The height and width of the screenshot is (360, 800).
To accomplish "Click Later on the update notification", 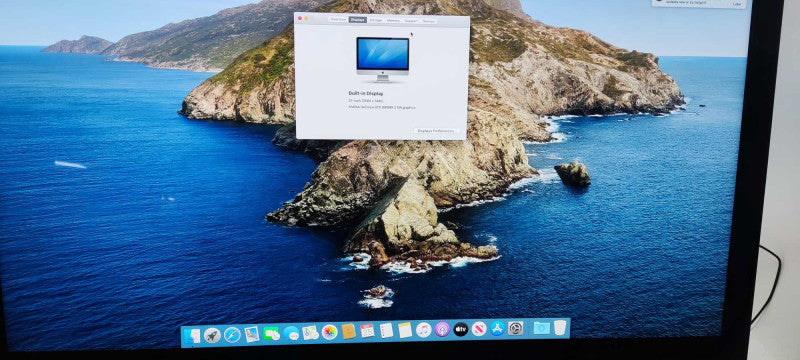I will coord(737,4).
